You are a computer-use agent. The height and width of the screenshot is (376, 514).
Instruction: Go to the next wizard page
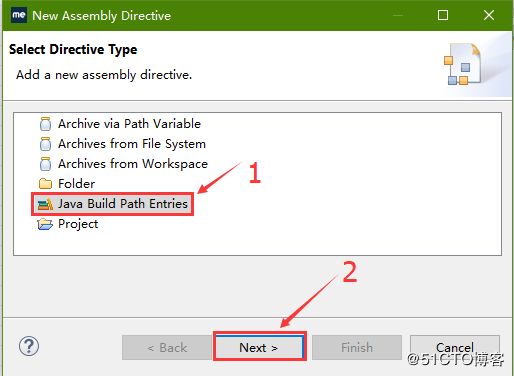tap(259, 347)
